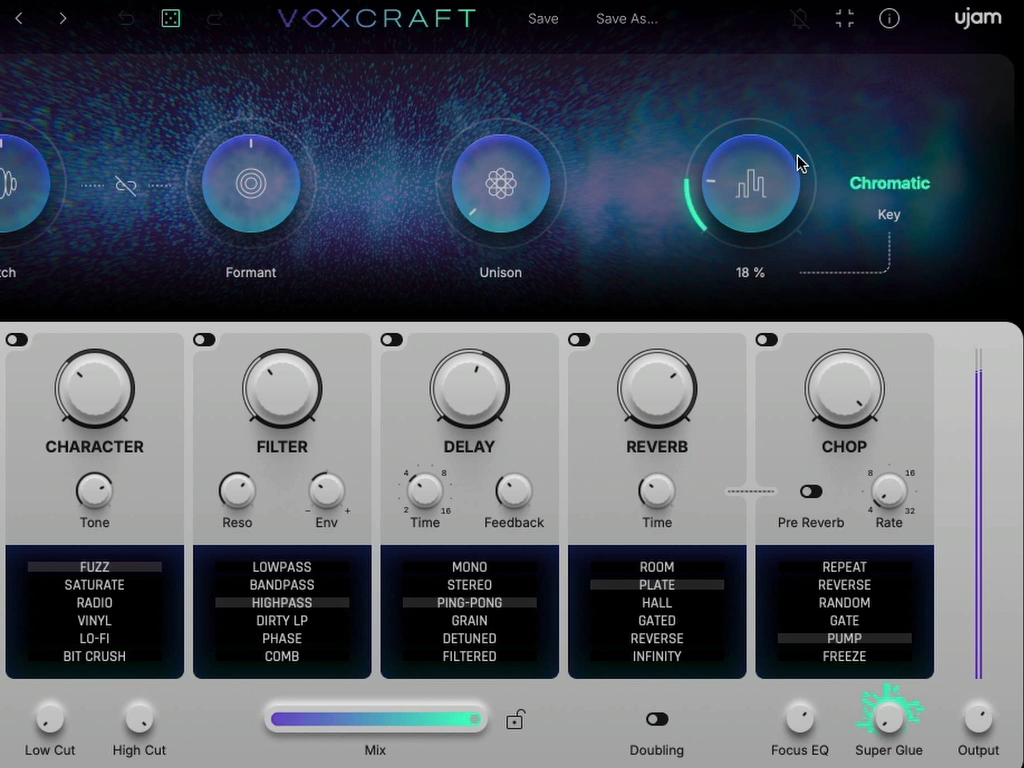Viewport: 1024px width, 768px height.
Task: Click the Filter Reso knob
Action: [x=237, y=491]
